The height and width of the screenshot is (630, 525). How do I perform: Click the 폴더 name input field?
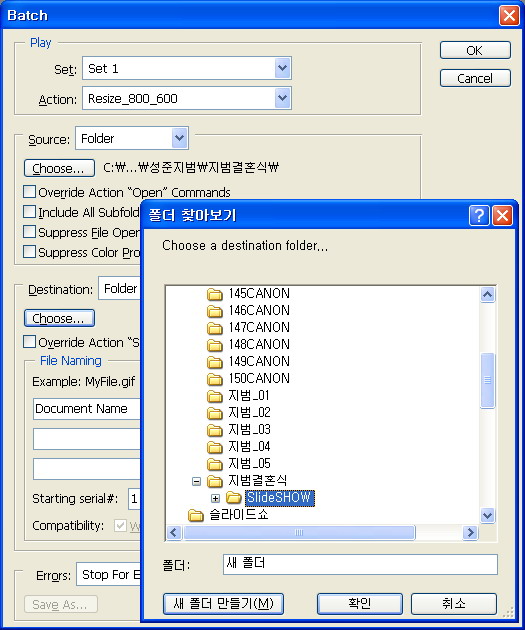360,564
